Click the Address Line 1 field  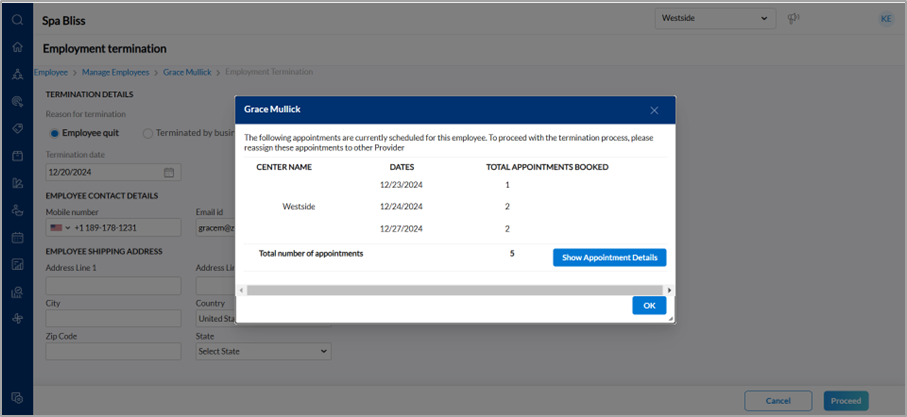[x=113, y=286]
